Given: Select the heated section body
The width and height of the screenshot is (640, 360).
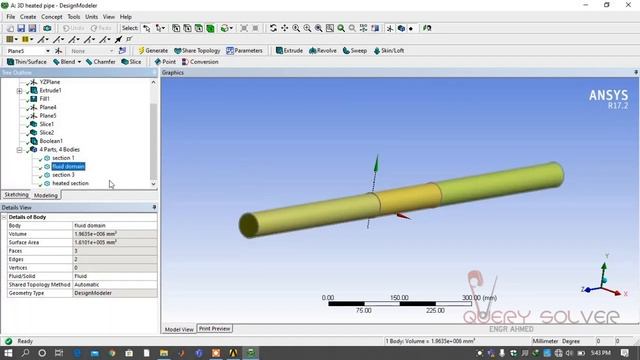Looking at the screenshot, I should [x=70, y=183].
